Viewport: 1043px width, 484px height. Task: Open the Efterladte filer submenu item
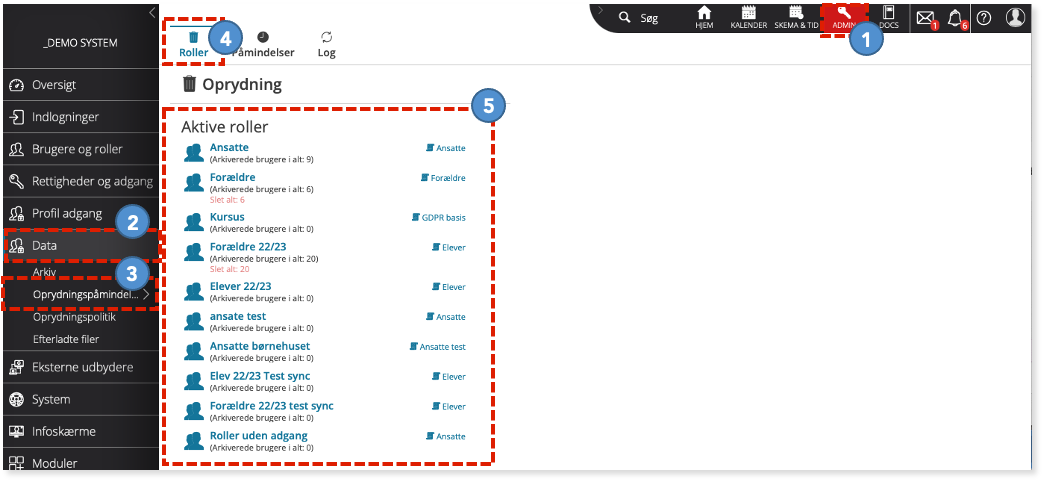(x=66, y=339)
